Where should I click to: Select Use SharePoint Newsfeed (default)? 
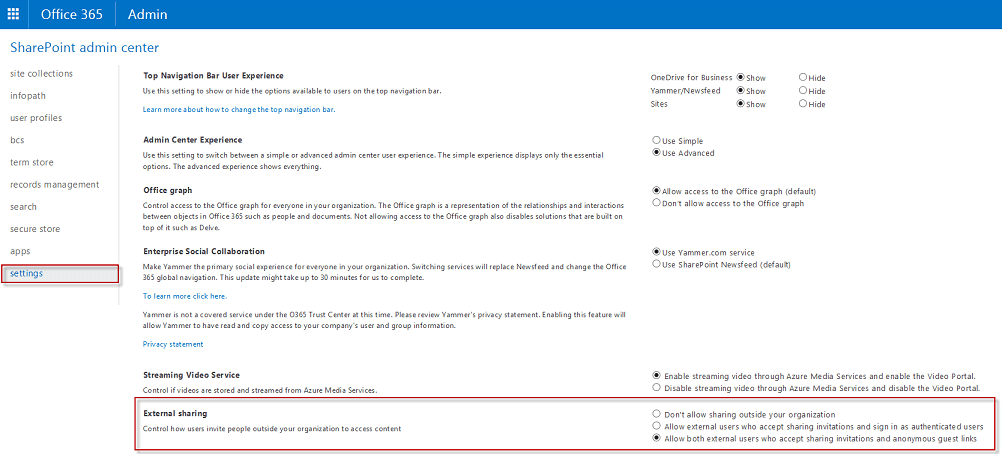(656, 264)
